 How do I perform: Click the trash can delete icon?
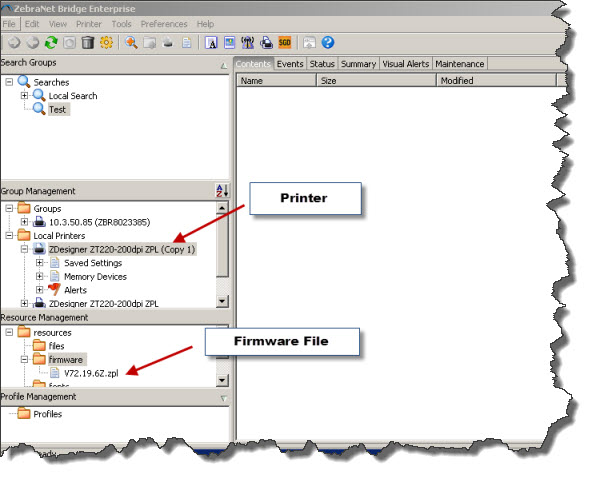coord(88,42)
